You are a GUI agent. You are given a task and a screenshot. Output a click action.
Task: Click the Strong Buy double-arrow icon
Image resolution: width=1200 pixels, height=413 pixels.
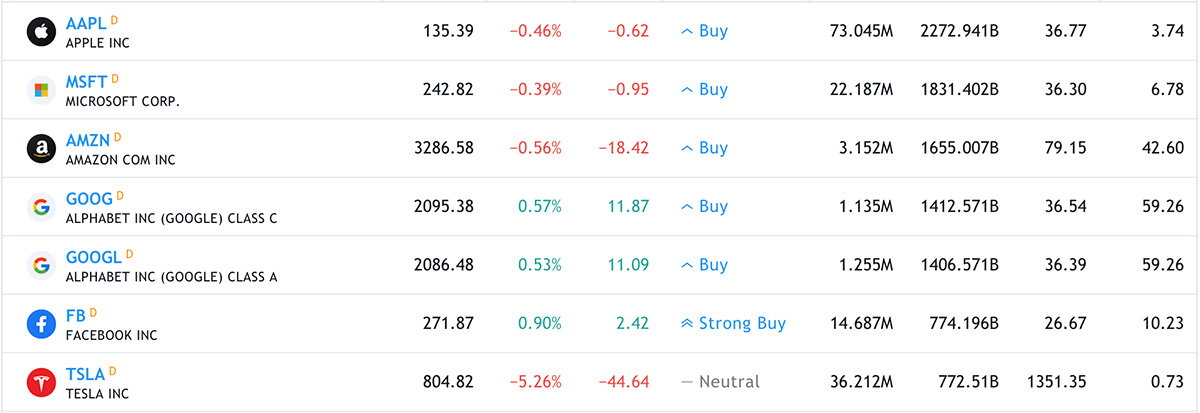tap(686, 324)
